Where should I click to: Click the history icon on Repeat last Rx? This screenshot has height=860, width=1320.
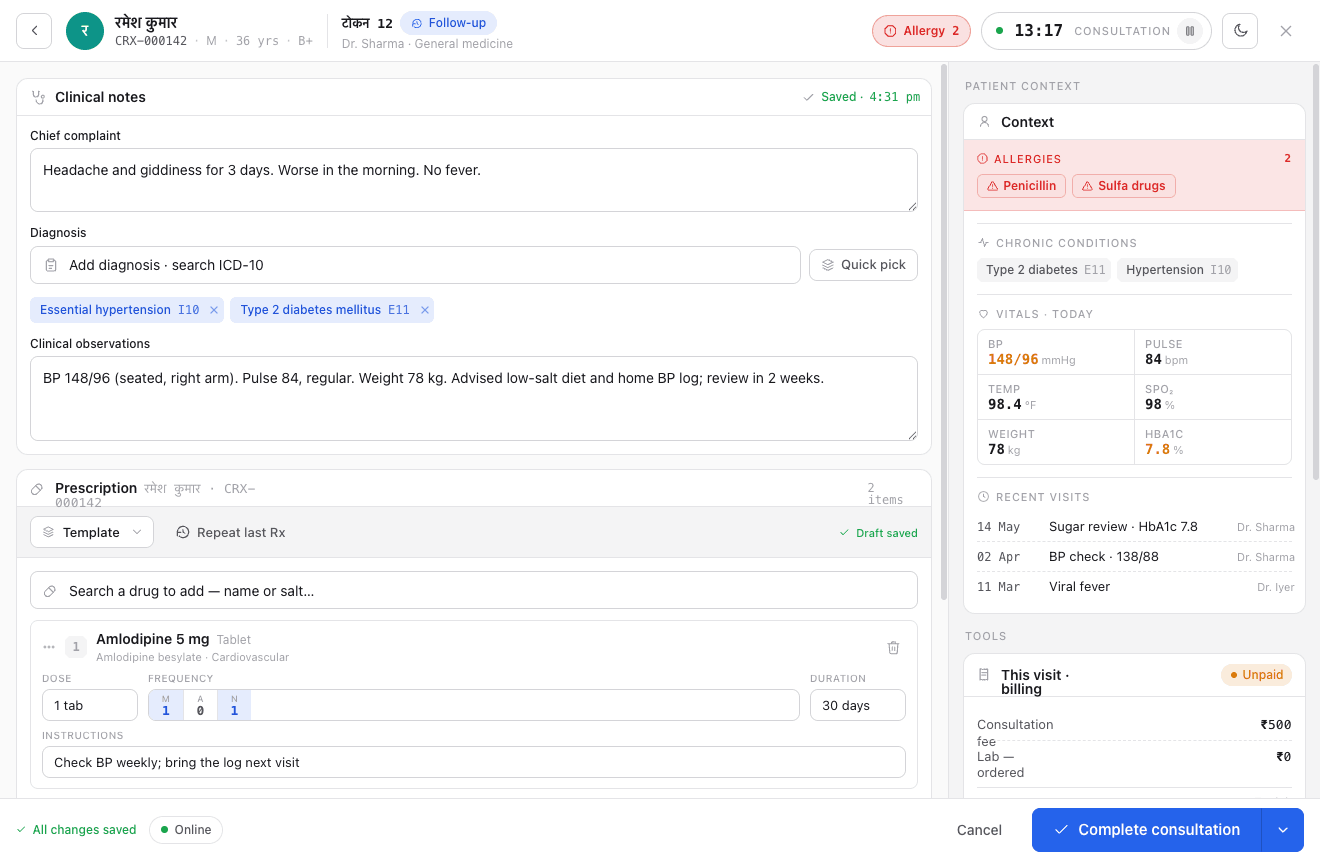[x=183, y=532]
